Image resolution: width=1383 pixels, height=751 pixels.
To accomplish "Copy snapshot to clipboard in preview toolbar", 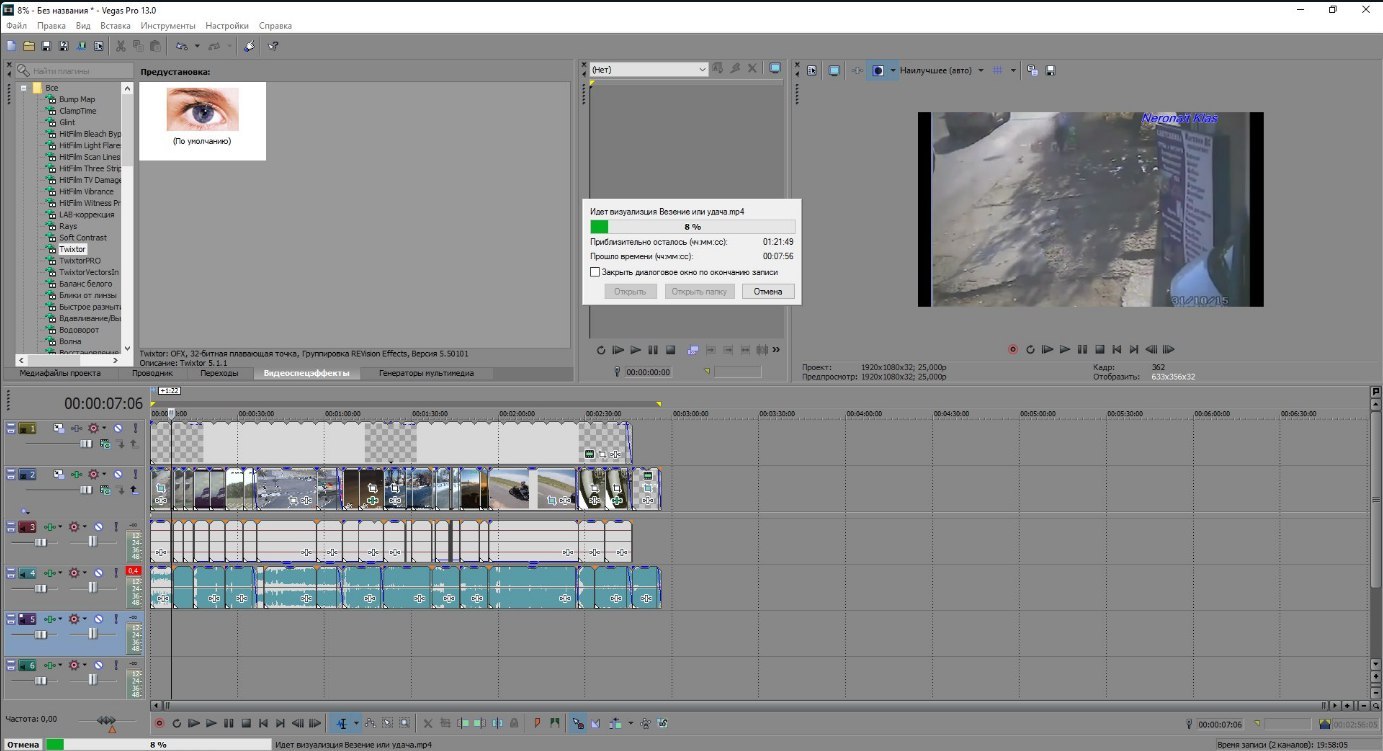I will pos(1033,70).
